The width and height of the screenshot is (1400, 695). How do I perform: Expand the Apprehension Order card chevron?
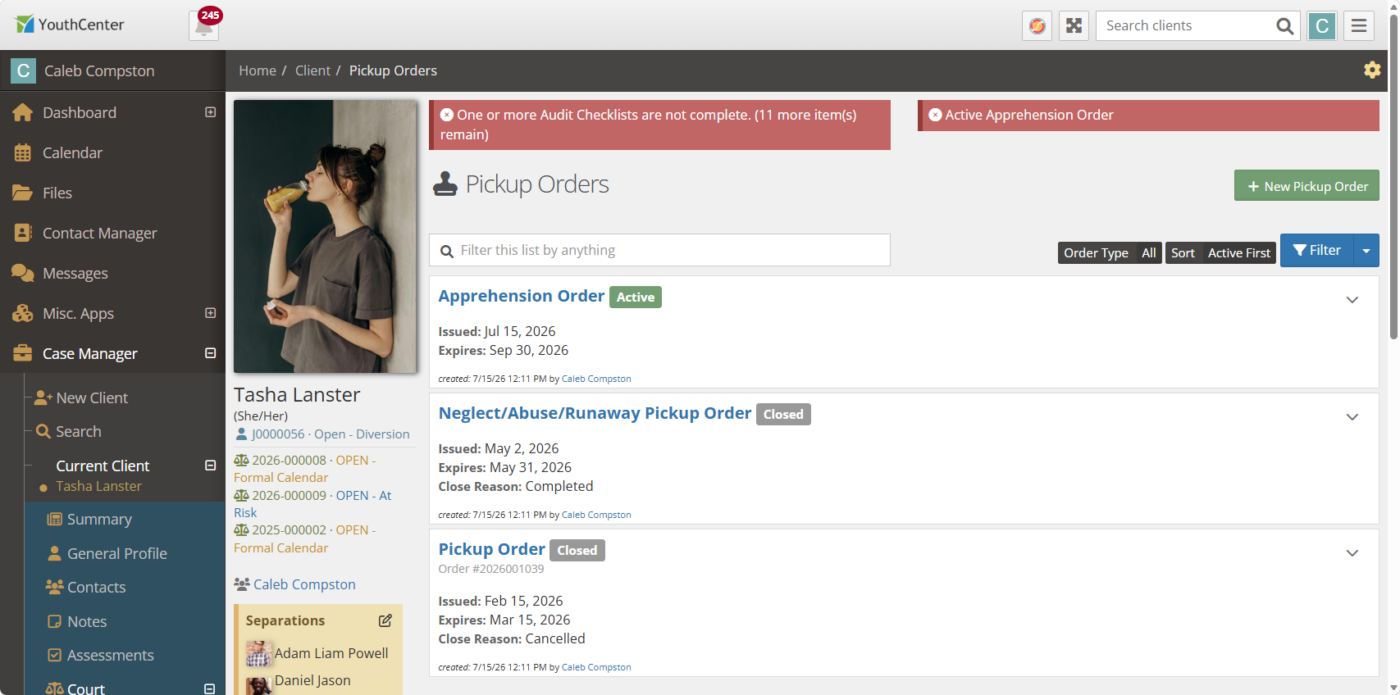click(1352, 300)
